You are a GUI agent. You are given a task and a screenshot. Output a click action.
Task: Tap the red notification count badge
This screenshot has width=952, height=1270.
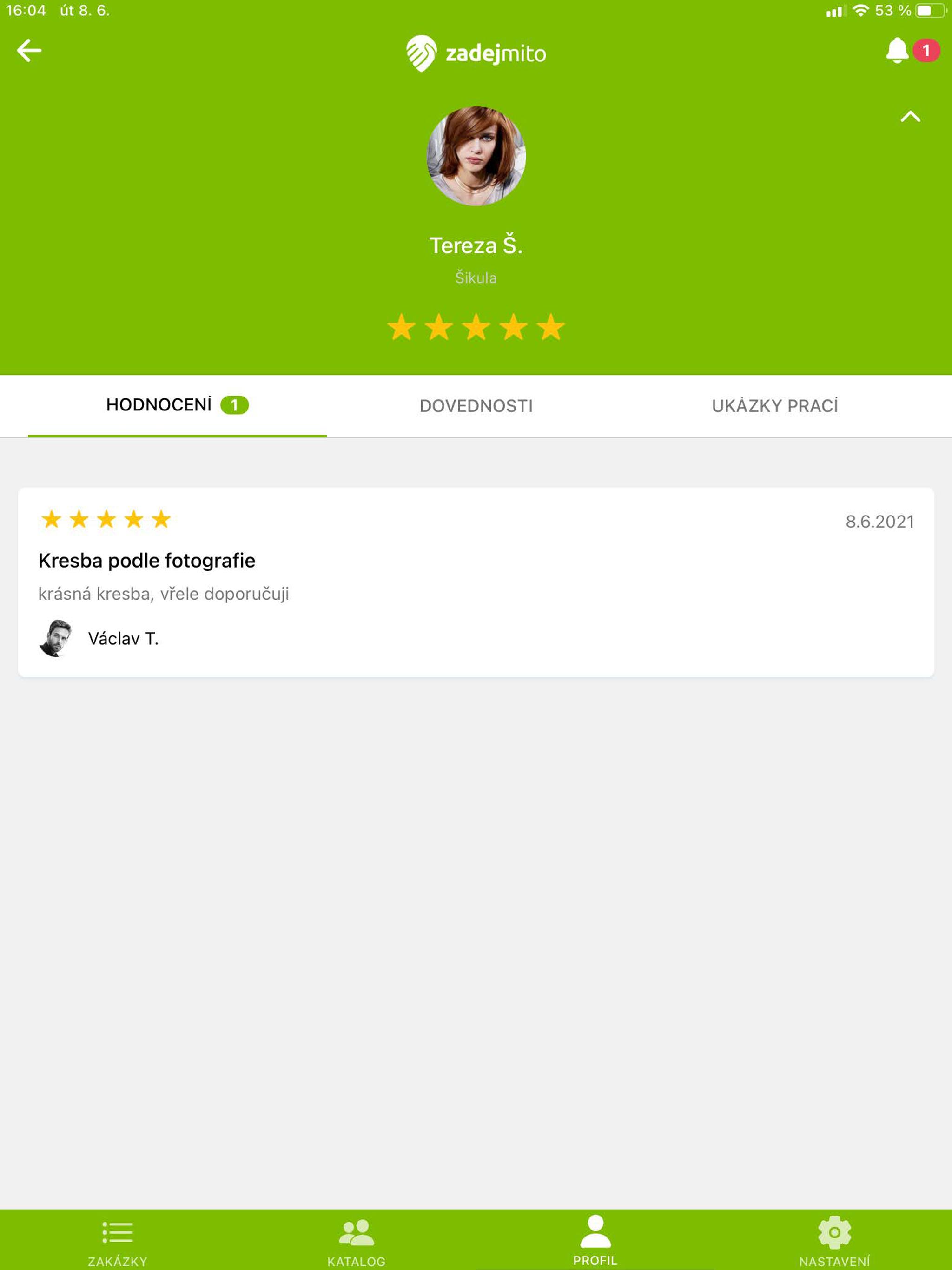point(926,51)
